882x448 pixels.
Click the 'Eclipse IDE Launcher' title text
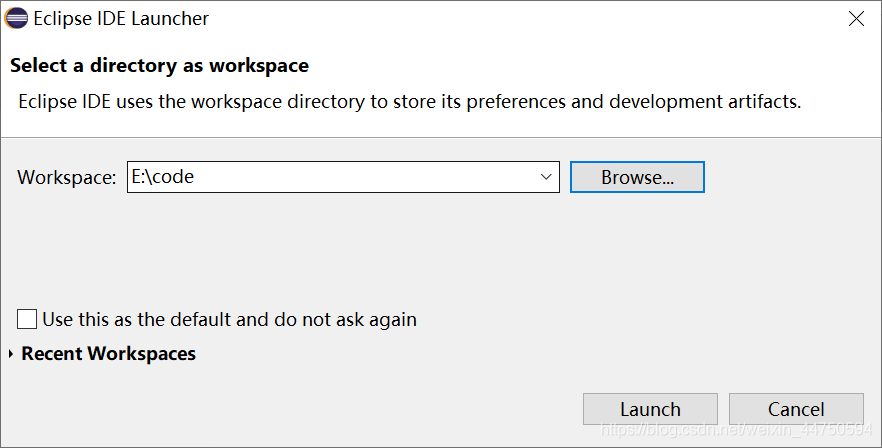point(121,18)
